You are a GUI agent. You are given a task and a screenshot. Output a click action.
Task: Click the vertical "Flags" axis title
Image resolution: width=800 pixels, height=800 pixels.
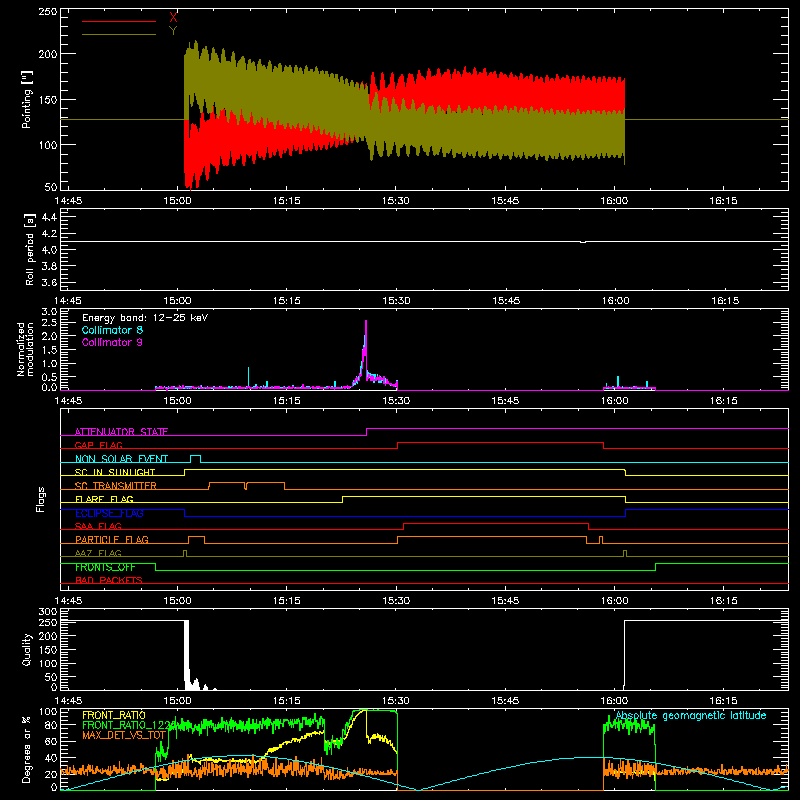[40, 499]
